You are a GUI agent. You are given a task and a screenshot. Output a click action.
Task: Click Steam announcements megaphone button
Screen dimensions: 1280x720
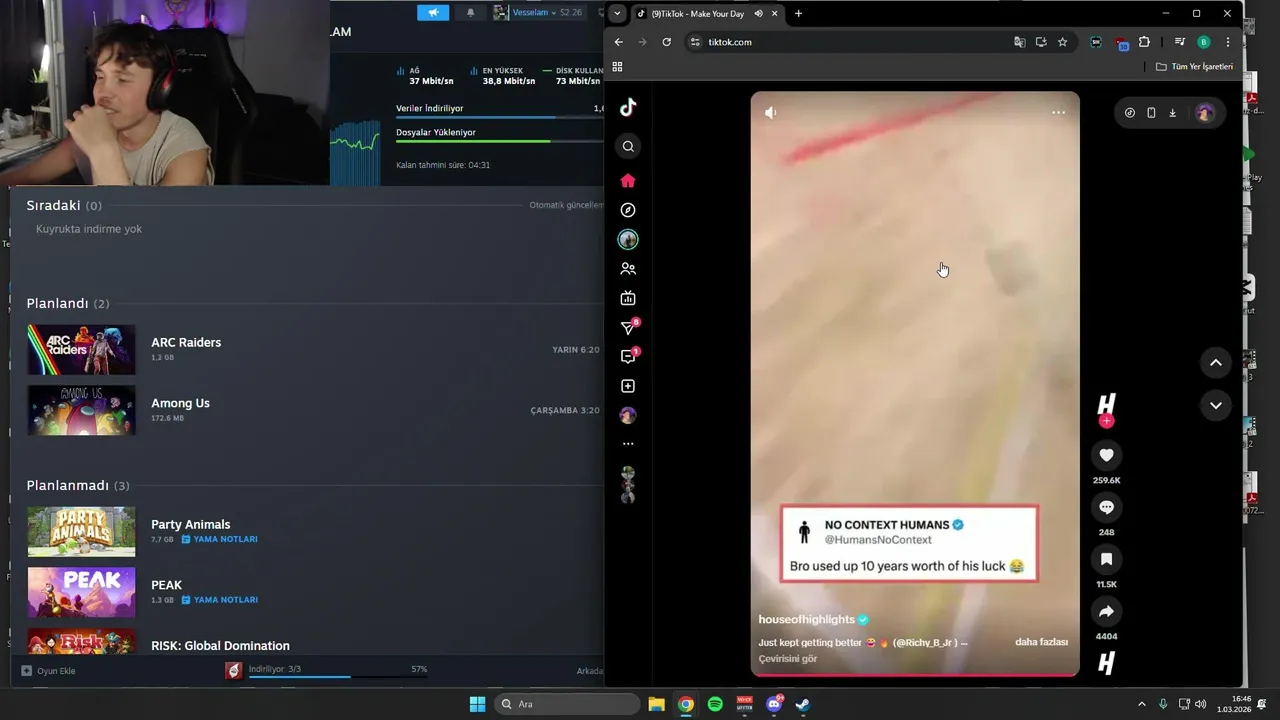pos(433,13)
